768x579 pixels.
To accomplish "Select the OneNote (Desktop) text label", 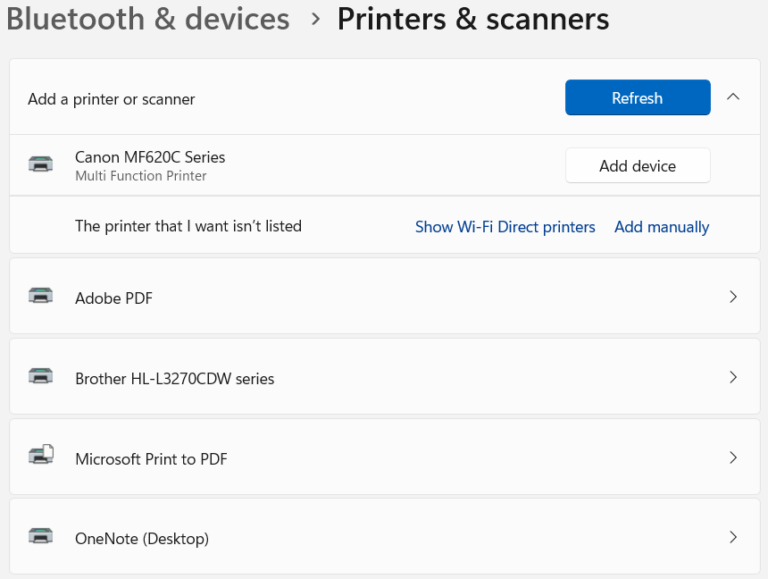I will click(x=142, y=539).
